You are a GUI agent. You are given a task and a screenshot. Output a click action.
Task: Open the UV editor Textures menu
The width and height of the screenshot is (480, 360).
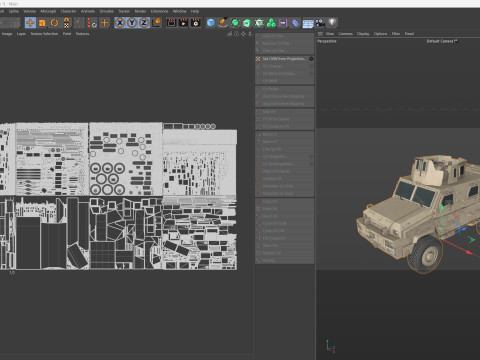pyautogui.click(x=82, y=34)
